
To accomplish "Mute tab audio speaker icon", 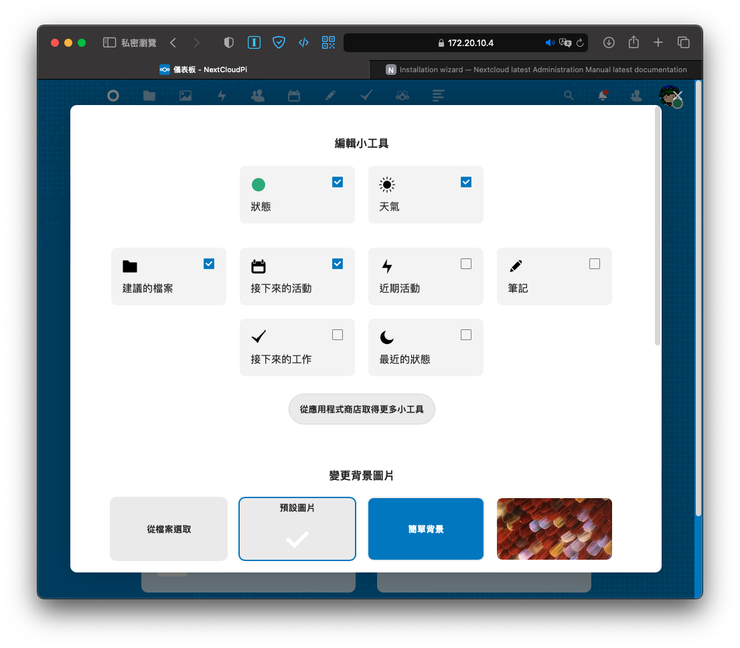I will coord(550,43).
